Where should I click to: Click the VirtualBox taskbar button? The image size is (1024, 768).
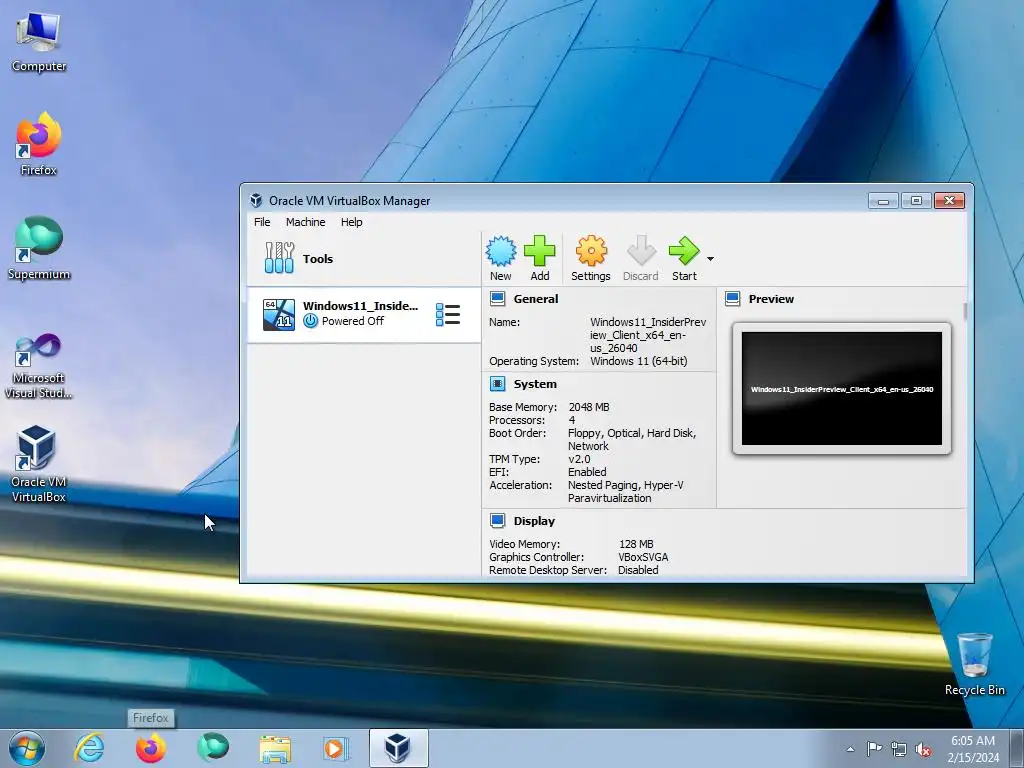[398, 748]
